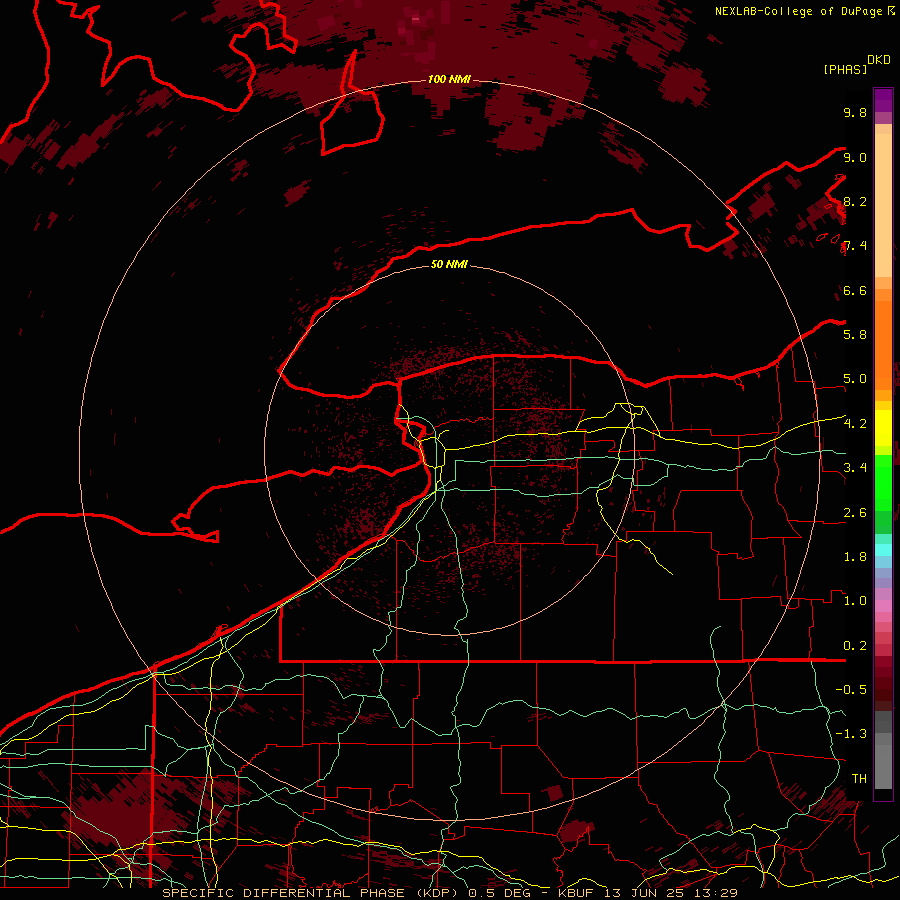Click the 5.0 scale value
Screen dimensions: 900x900
(x=855, y=379)
